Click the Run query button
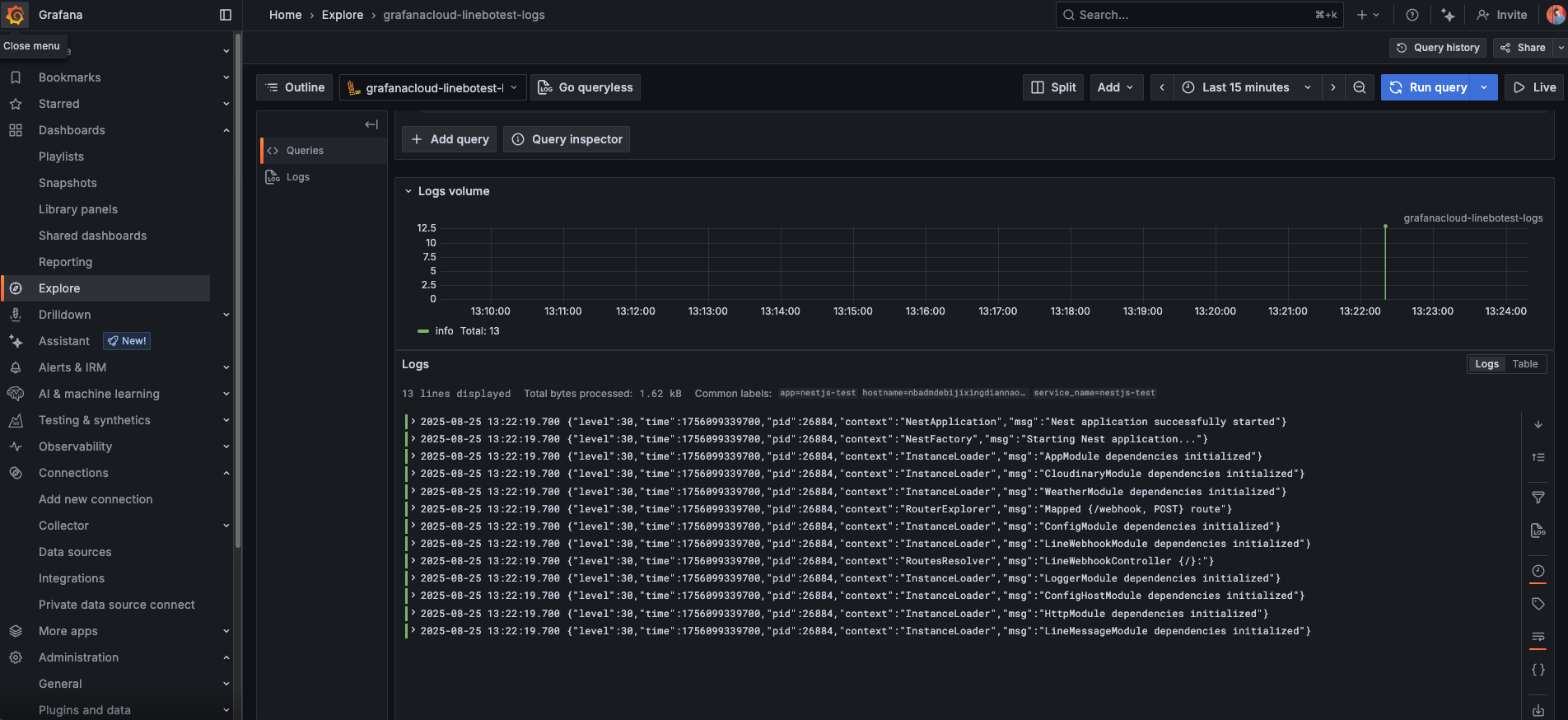Viewport: 1568px width, 720px height. (1428, 87)
